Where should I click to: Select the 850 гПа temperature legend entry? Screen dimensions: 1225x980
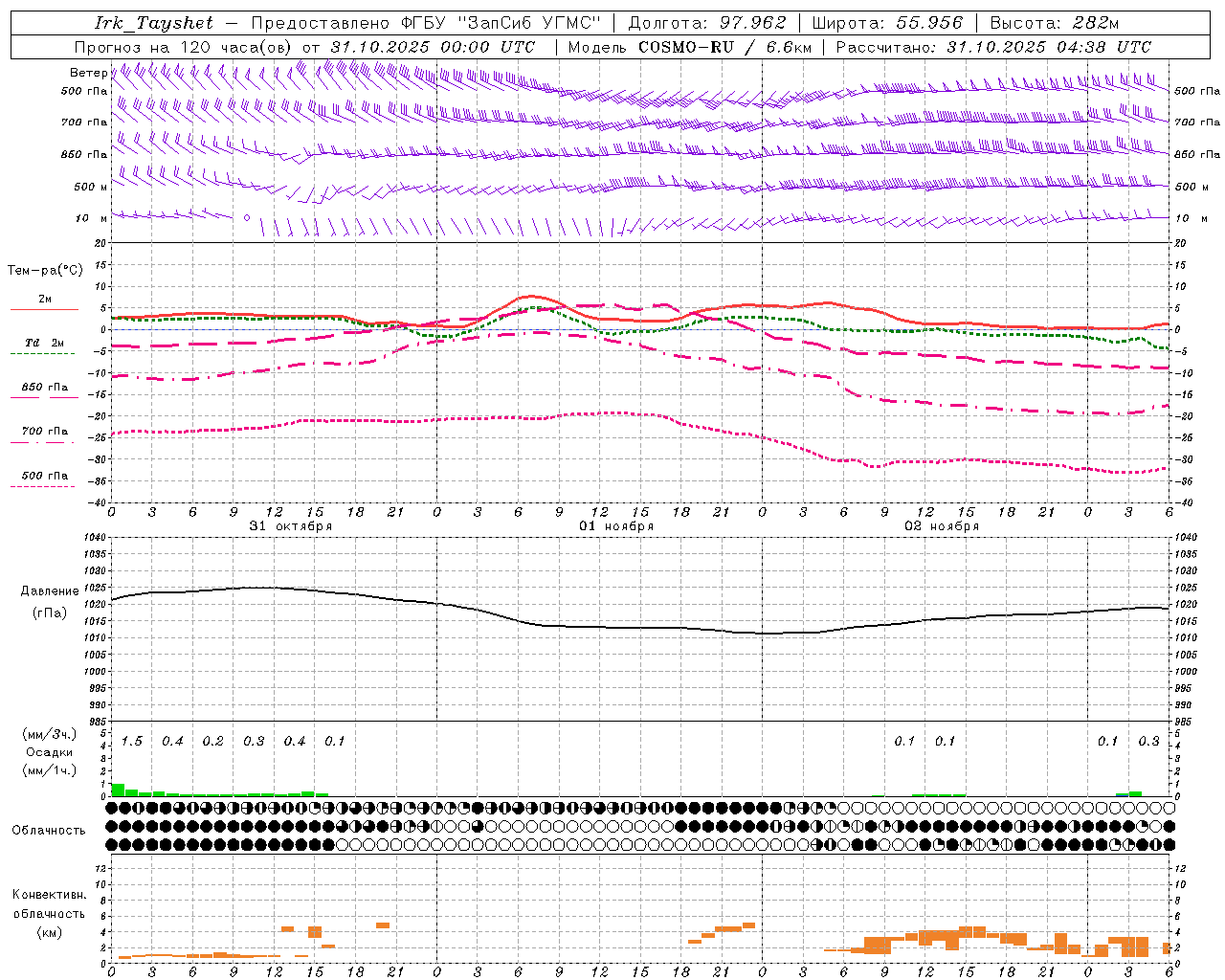point(45,388)
